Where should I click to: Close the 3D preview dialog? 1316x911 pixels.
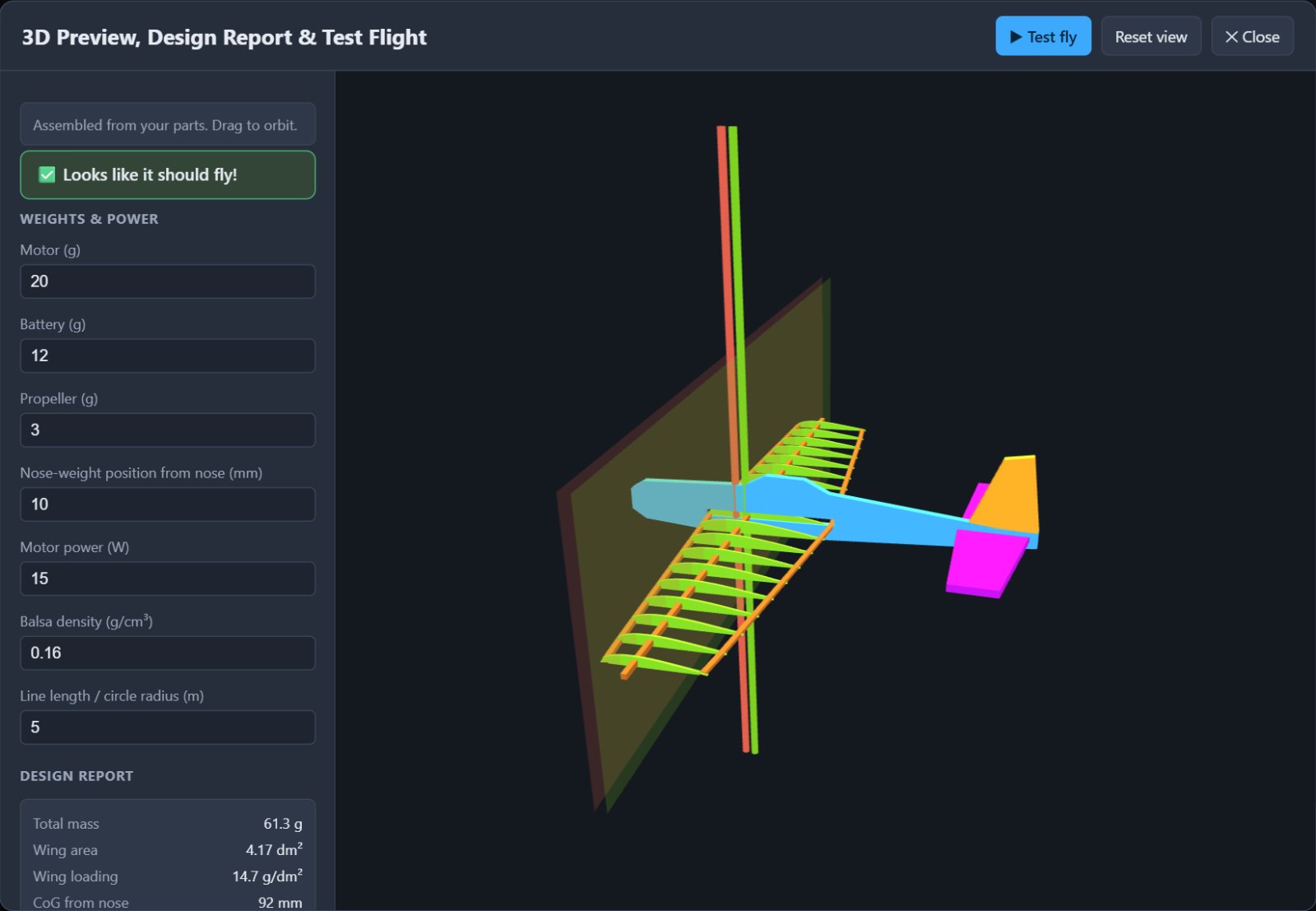[1252, 36]
